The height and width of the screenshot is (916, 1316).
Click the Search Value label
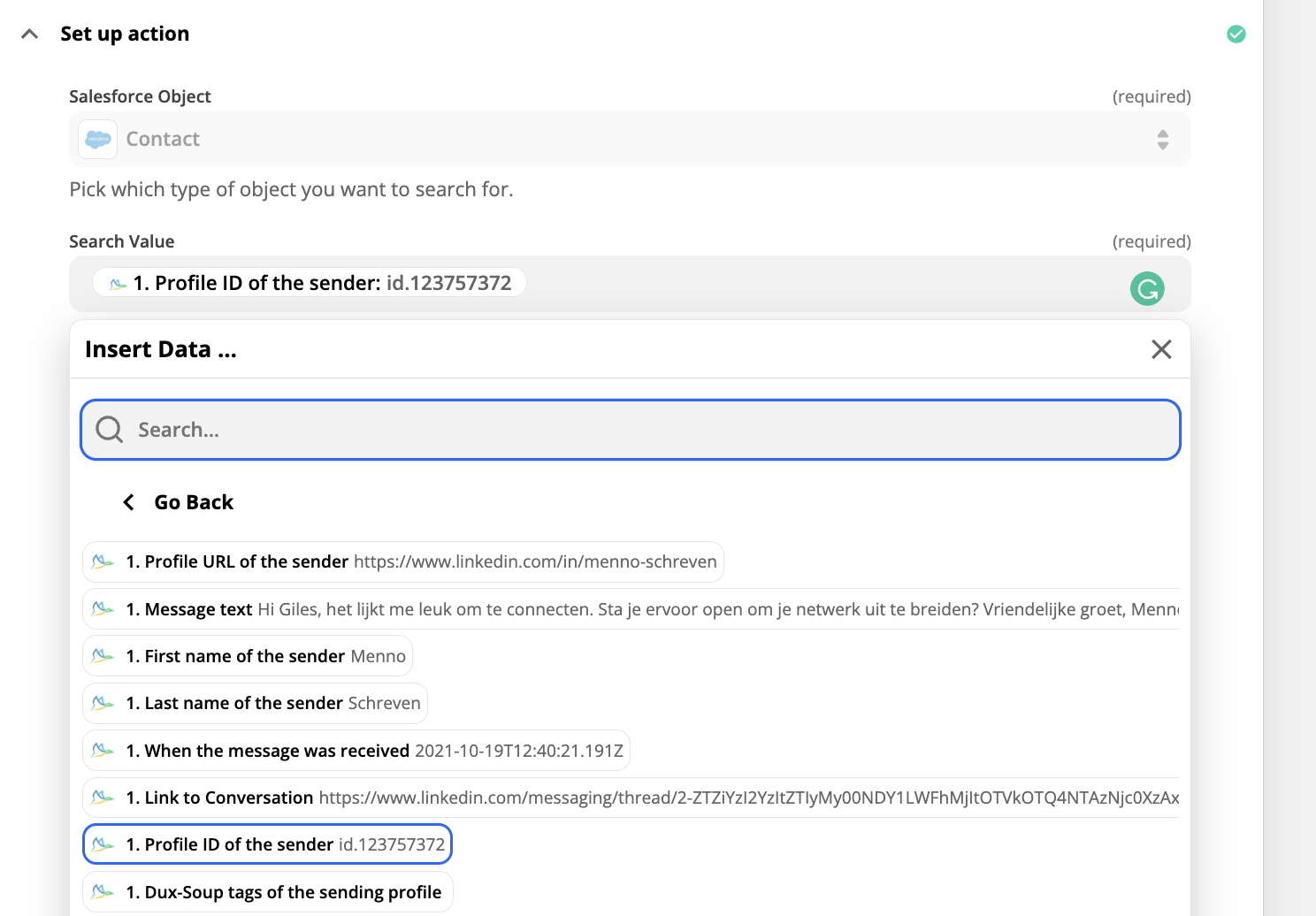coord(122,241)
